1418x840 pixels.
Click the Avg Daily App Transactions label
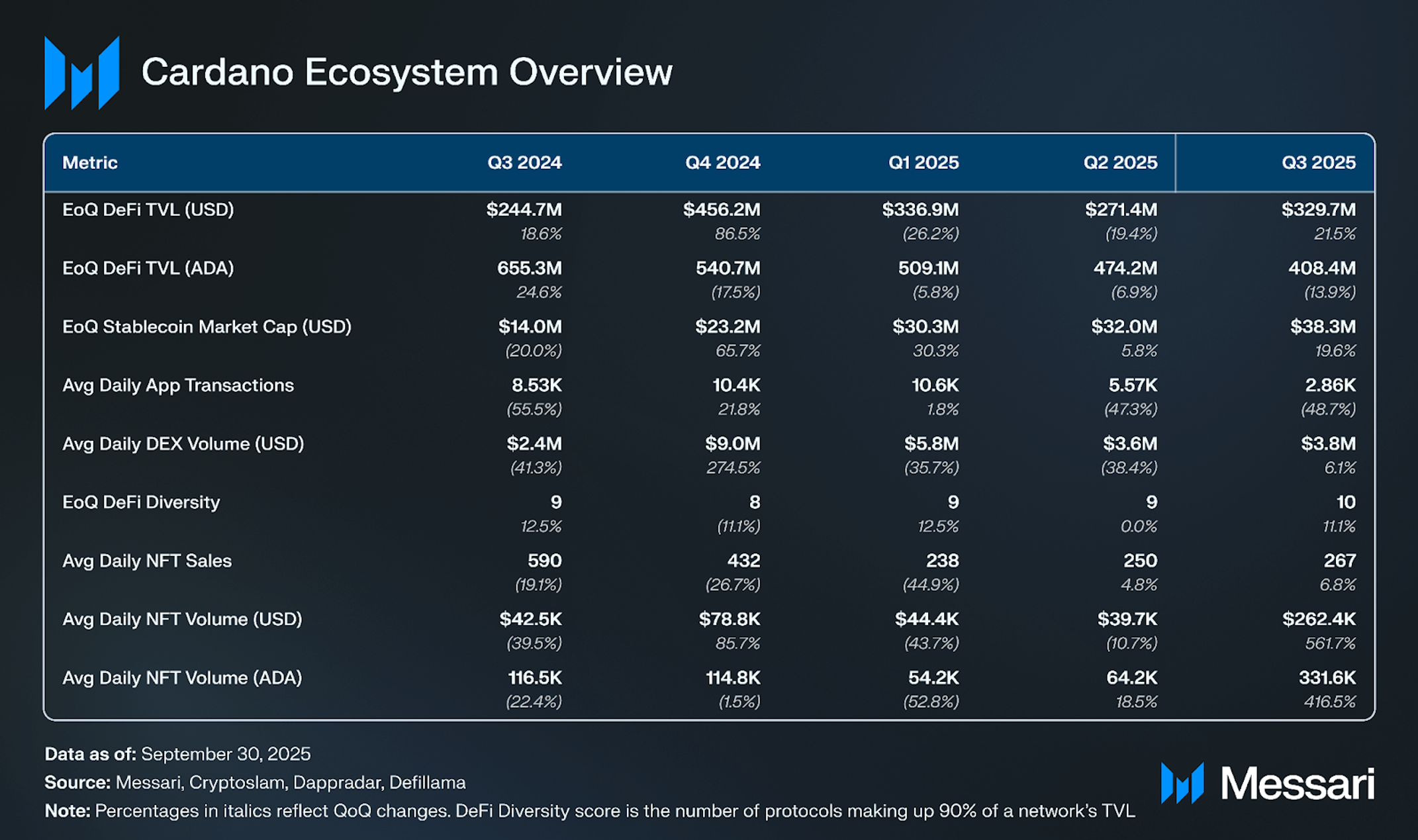tap(178, 385)
